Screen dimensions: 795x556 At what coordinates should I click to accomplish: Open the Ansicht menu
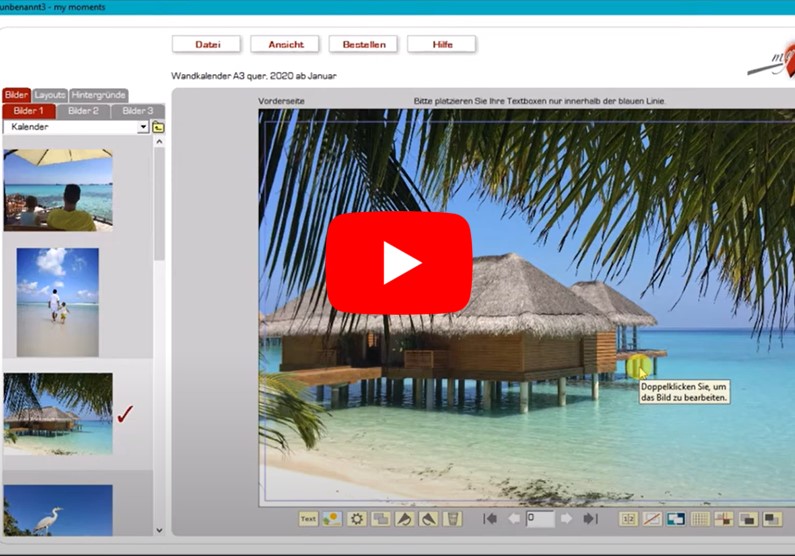tap(284, 44)
